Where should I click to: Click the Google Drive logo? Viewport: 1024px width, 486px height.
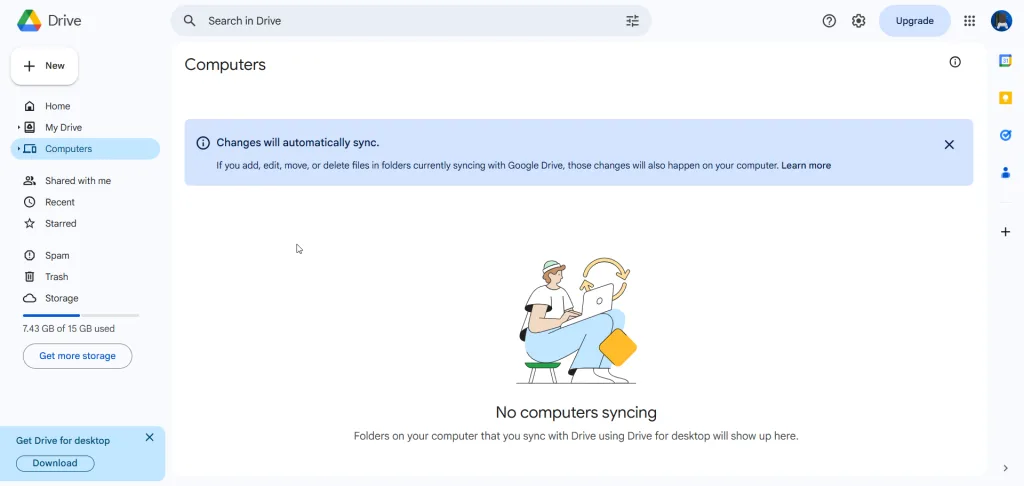29,21
